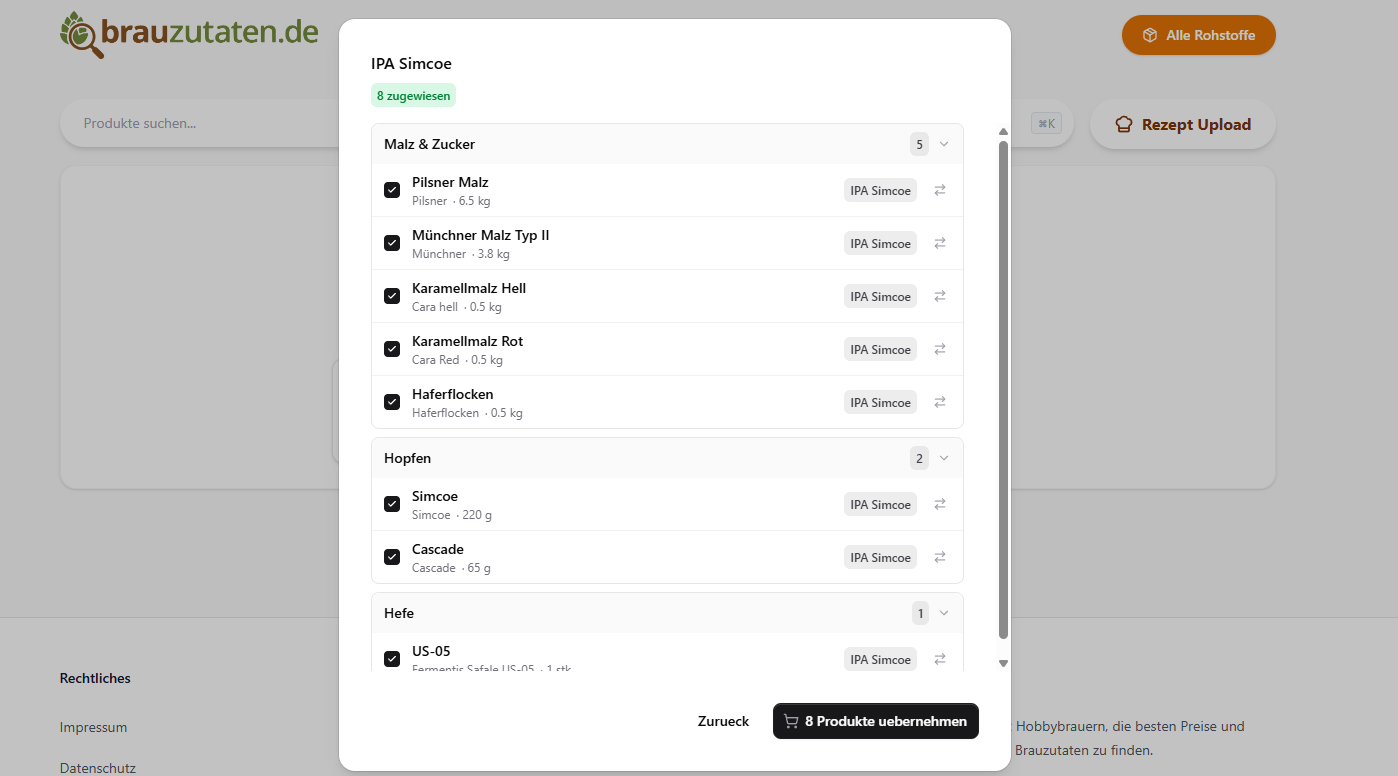Image resolution: width=1398 pixels, height=776 pixels.
Task: Toggle the US-05 yeast checkbox
Action: coord(392,659)
